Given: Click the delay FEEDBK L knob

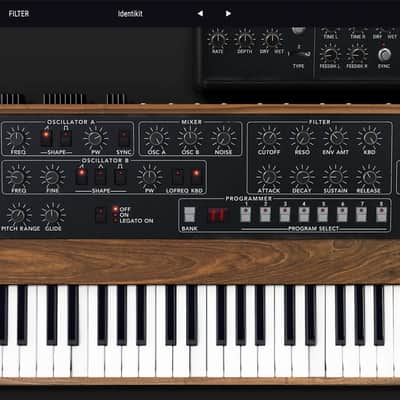Looking at the screenshot, I should [x=330, y=54].
